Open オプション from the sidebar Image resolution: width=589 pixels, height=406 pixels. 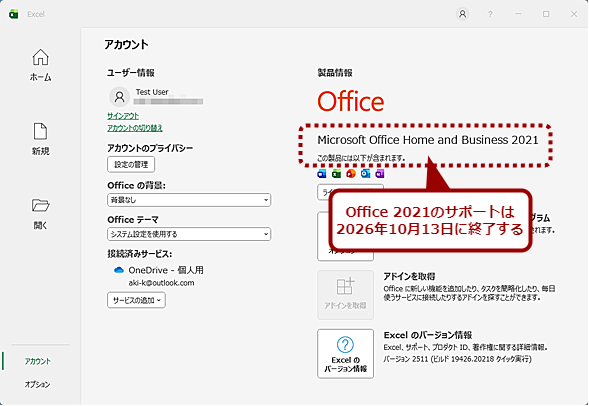(x=38, y=384)
